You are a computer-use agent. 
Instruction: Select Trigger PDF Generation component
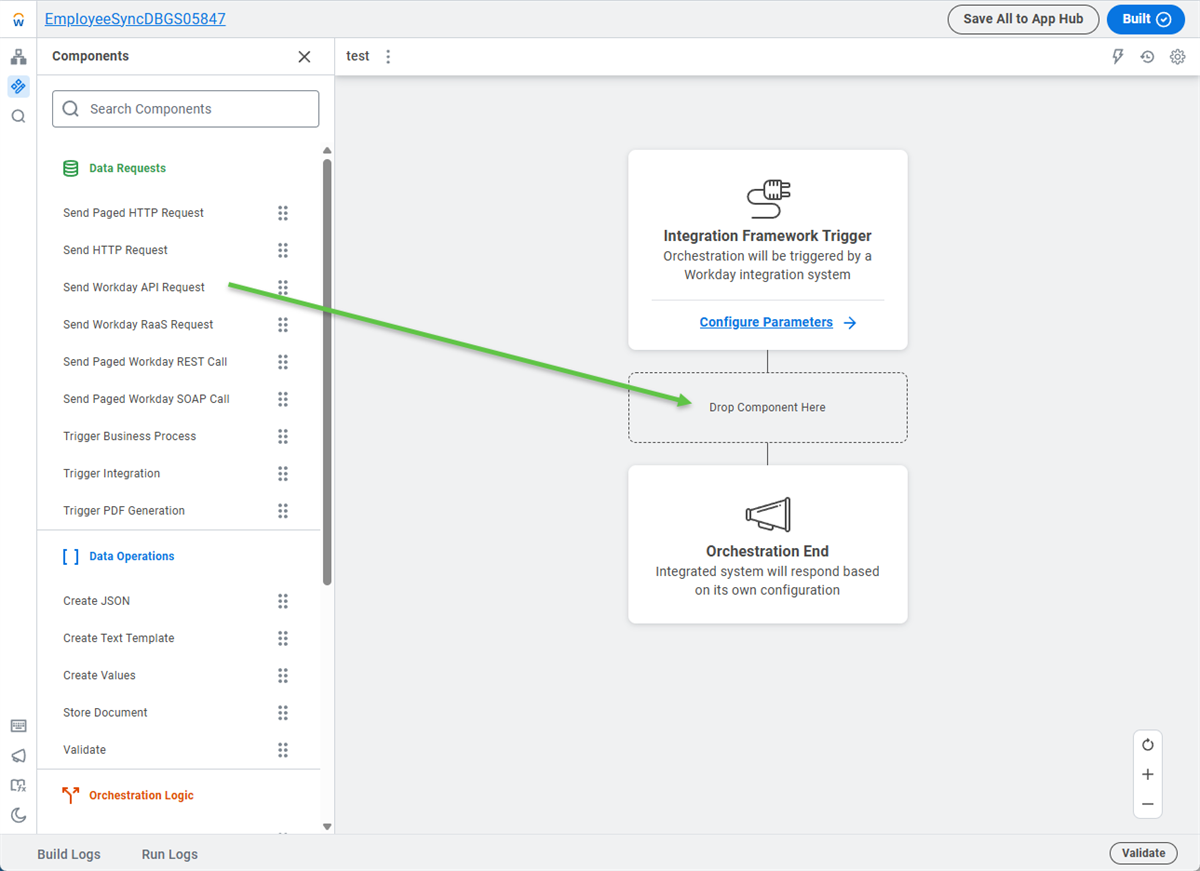[x=124, y=511]
